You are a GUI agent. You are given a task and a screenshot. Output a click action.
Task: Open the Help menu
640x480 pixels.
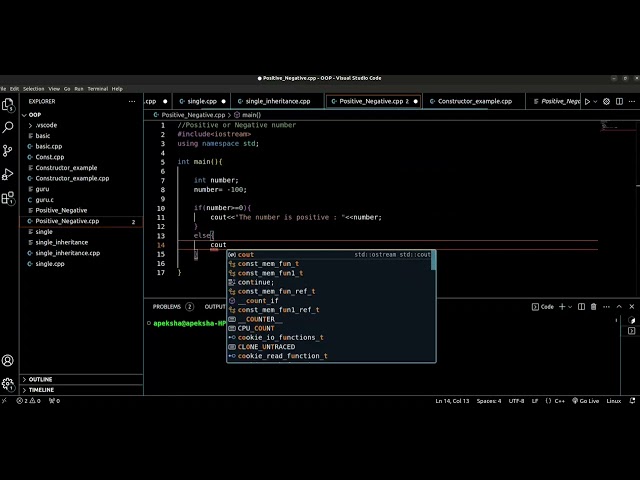(117, 89)
